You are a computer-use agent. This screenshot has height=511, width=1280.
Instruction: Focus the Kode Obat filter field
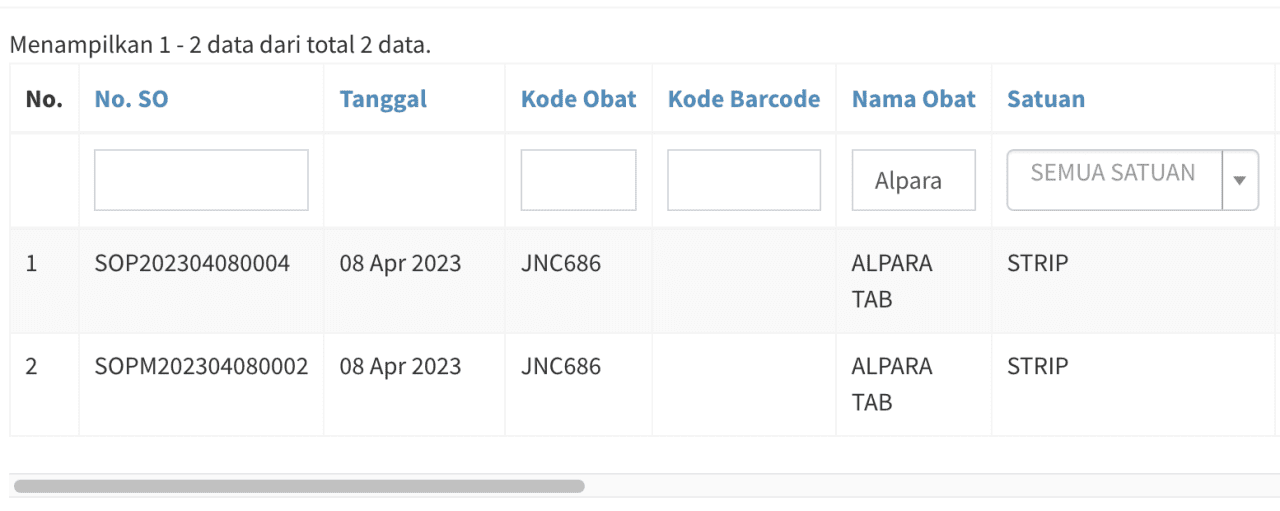point(578,180)
